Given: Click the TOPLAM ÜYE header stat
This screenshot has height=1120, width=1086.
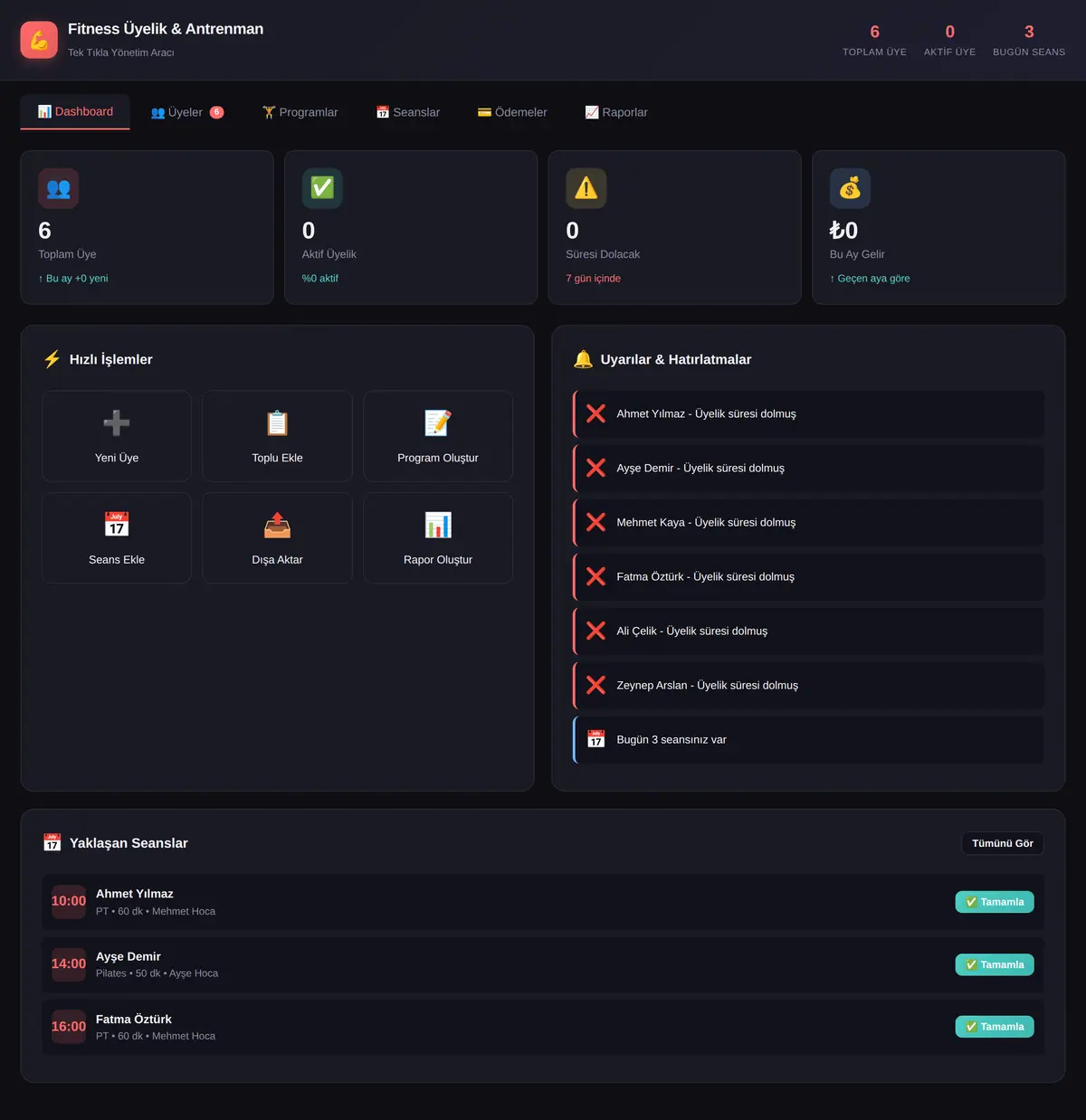Looking at the screenshot, I should click(874, 41).
